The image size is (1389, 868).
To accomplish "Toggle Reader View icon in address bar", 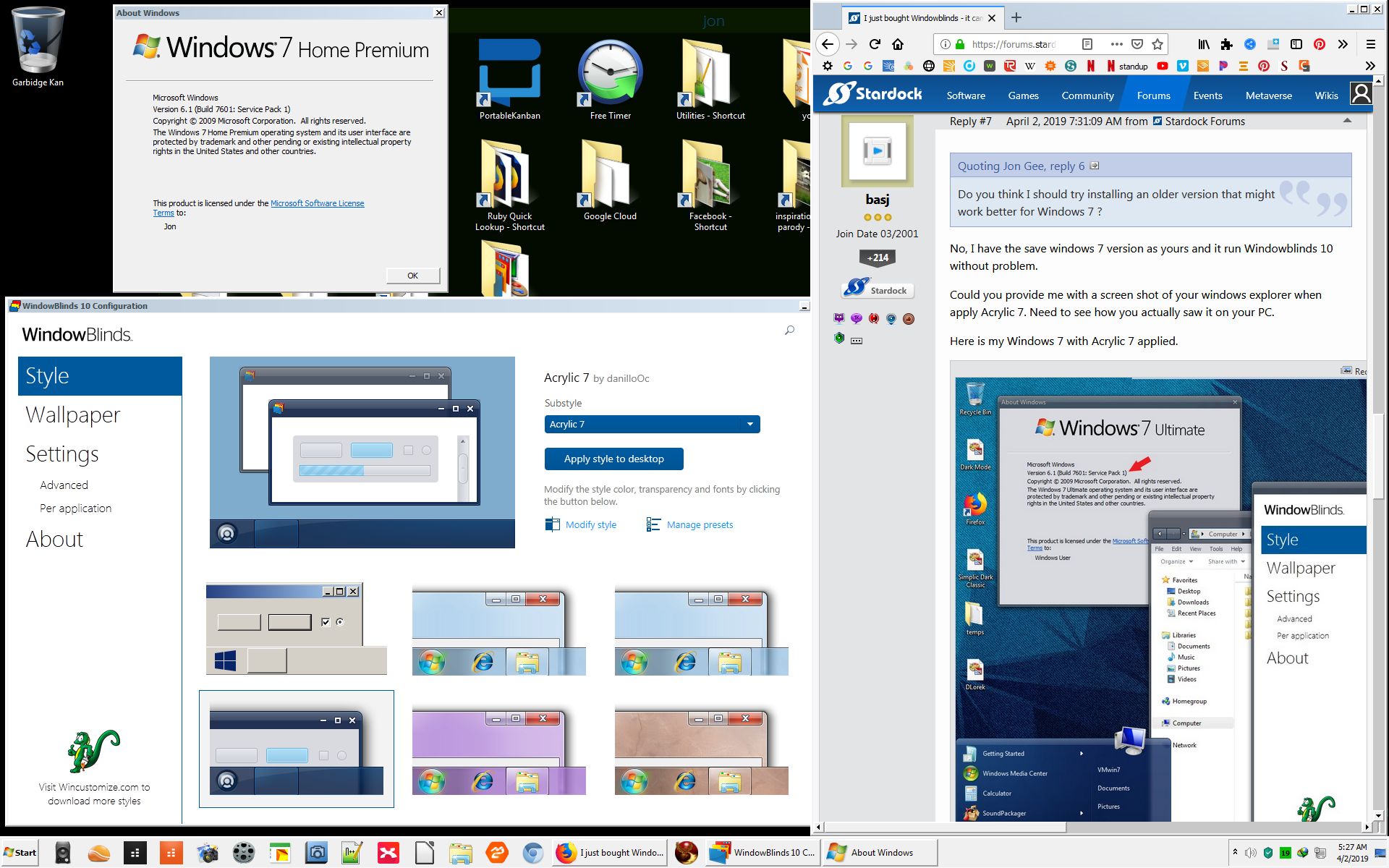I will coord(1087,44).
